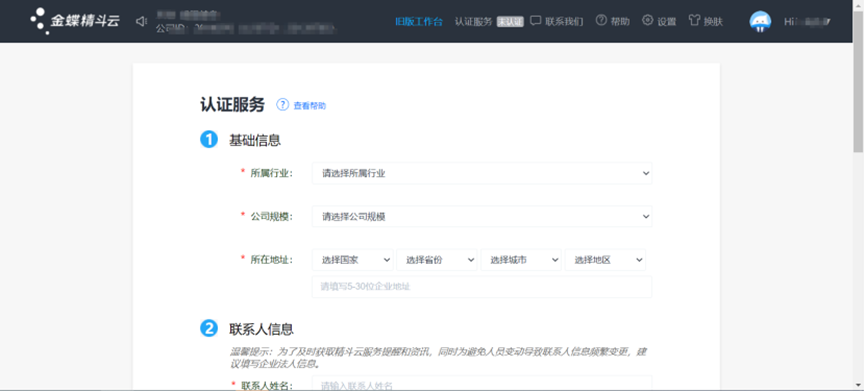The width and height of the screenshot is (865, 391).
Task: Click the scrollbar down arrow
Action: (x=858, y=386)
